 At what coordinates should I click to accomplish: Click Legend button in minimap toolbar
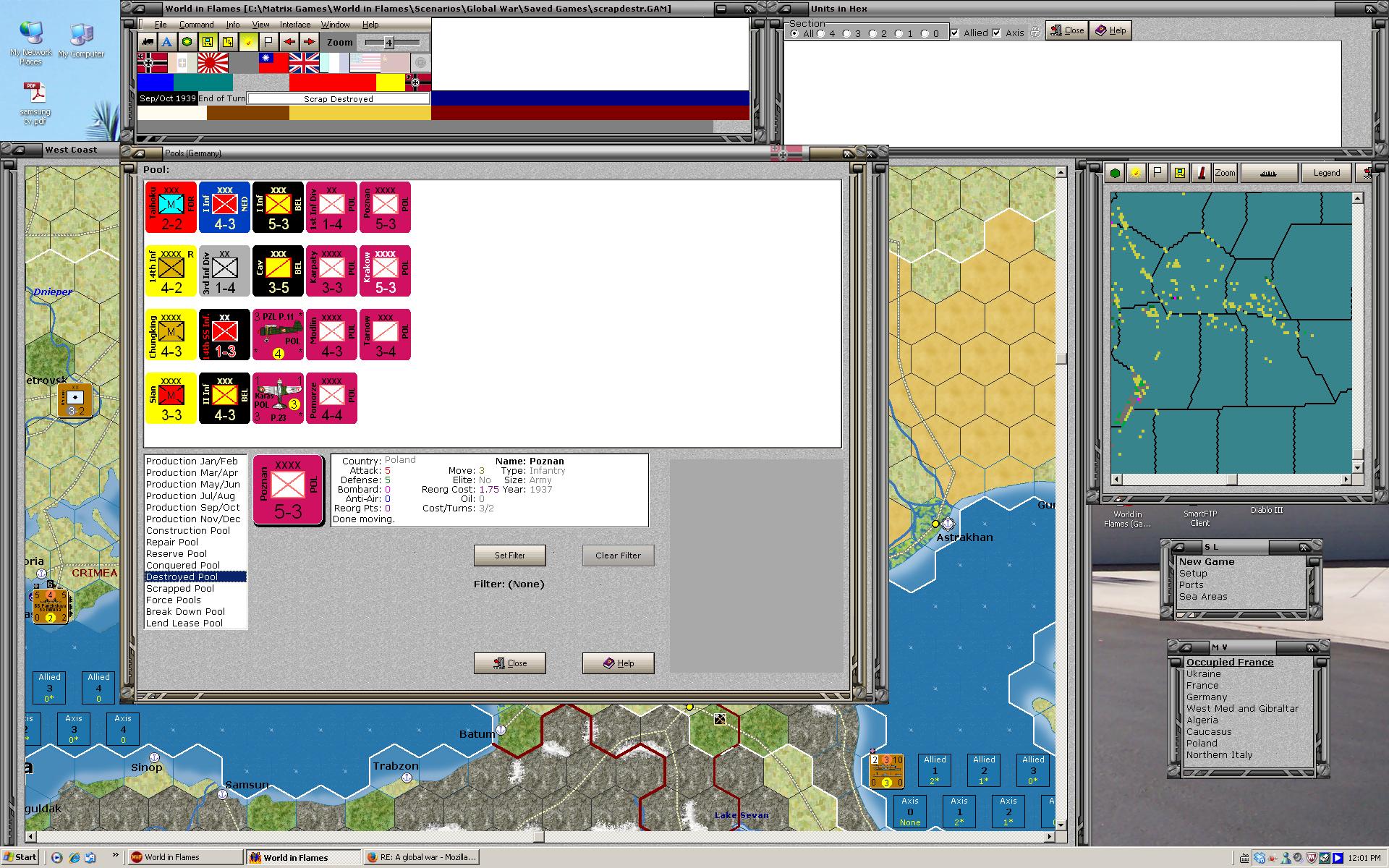1327,173
